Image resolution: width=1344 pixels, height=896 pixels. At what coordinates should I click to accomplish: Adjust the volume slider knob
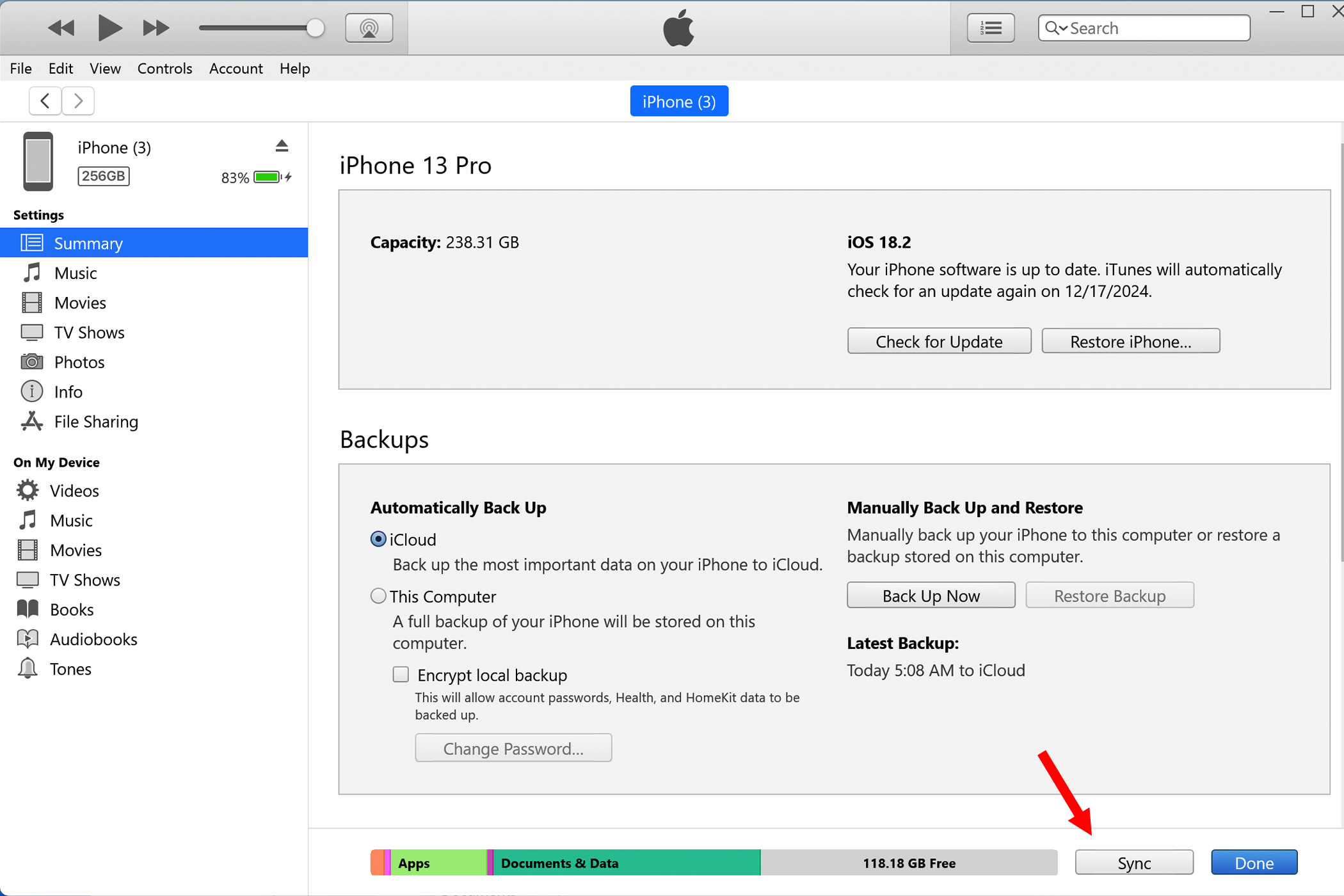(315, 28)
